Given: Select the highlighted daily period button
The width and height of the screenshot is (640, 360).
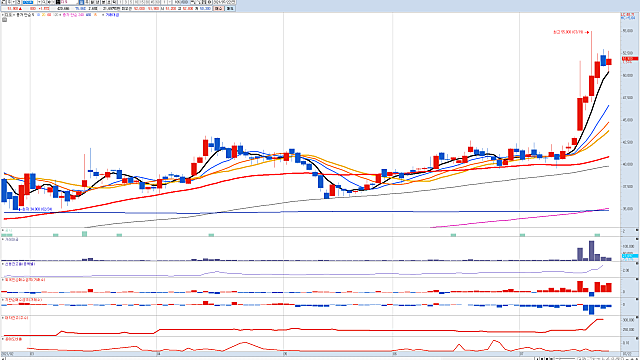Looking at the screenshot, I should pyautogui.click(x=81, y=2).
